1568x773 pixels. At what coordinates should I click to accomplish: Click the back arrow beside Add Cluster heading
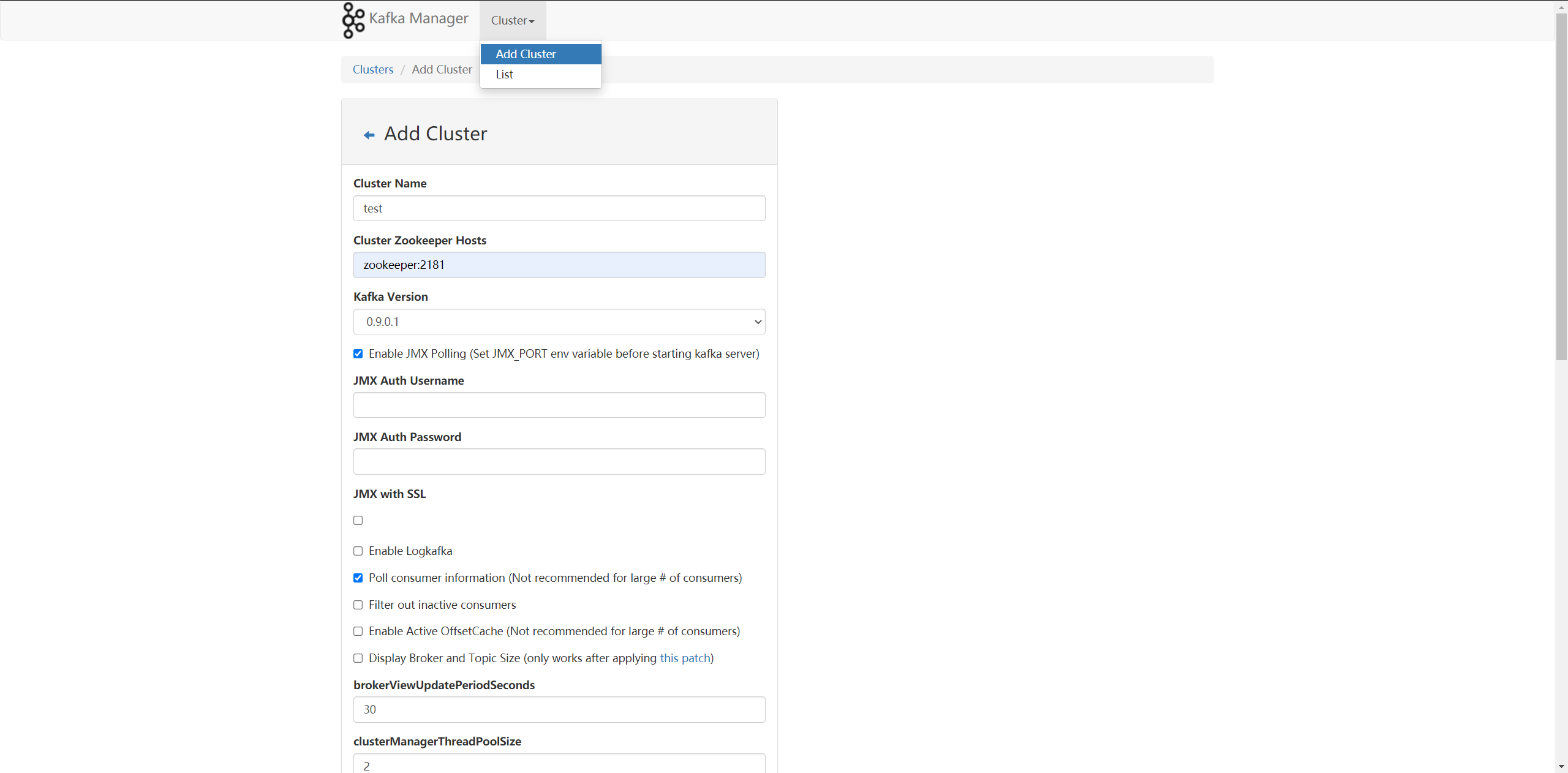pyautogui.click(x=369, y=135)
